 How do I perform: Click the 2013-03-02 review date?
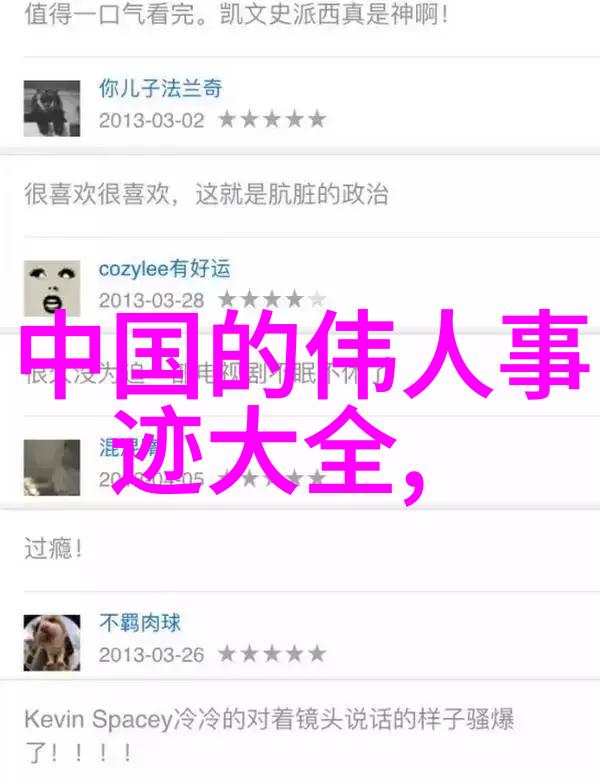[x=152, y=121]
